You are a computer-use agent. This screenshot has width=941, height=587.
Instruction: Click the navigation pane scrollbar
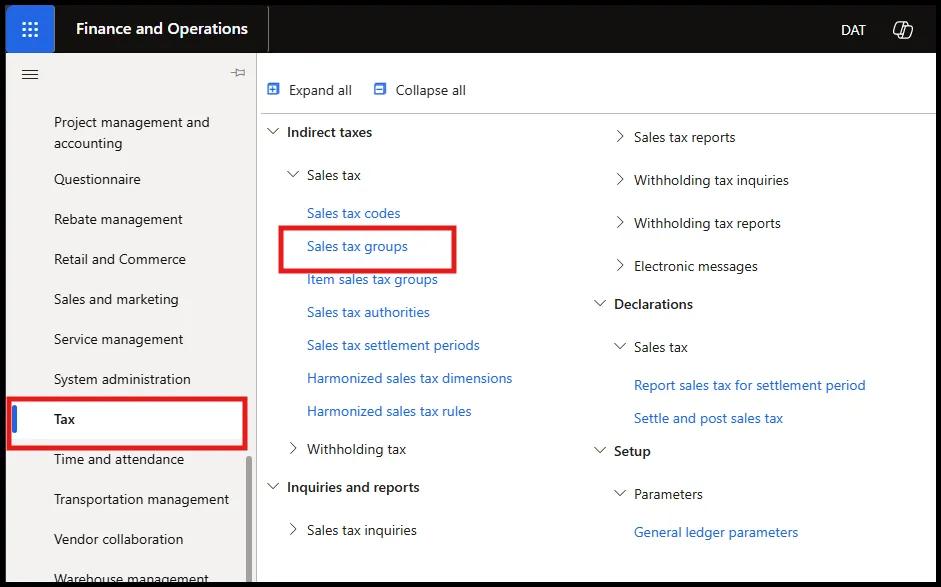(250, 519)
